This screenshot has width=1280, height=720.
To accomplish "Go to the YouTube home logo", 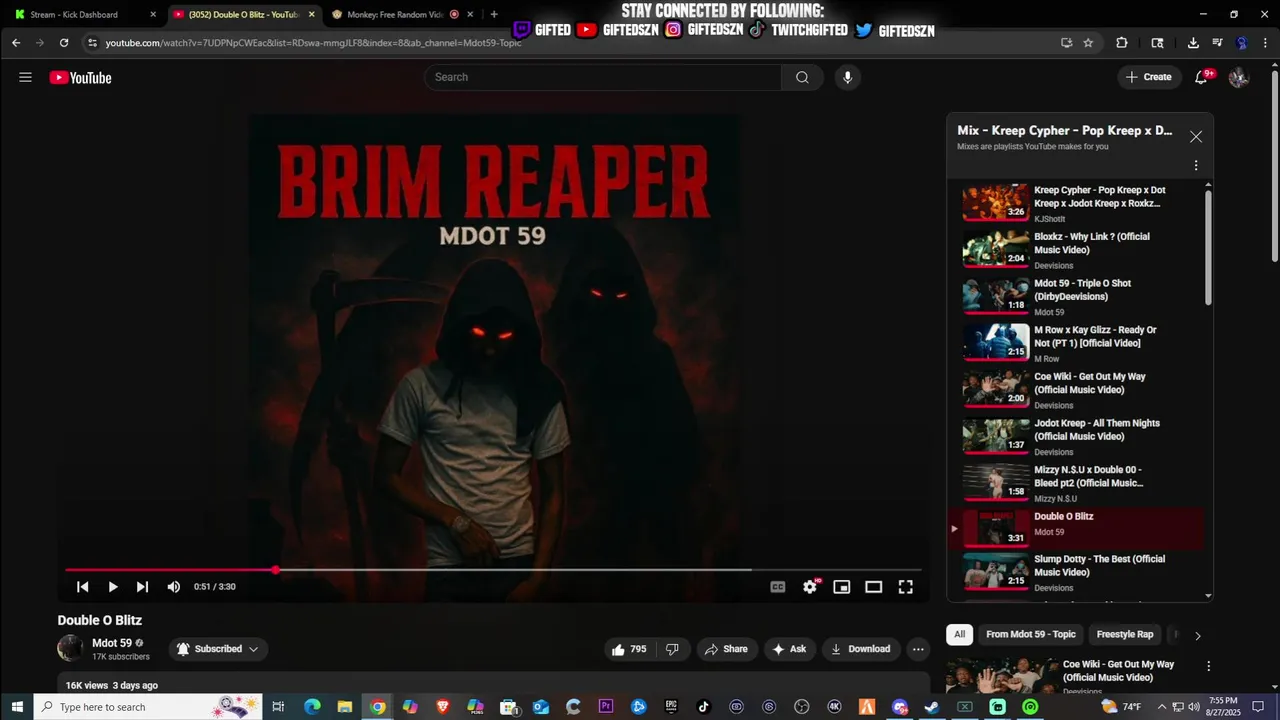I will click(80, 78).
